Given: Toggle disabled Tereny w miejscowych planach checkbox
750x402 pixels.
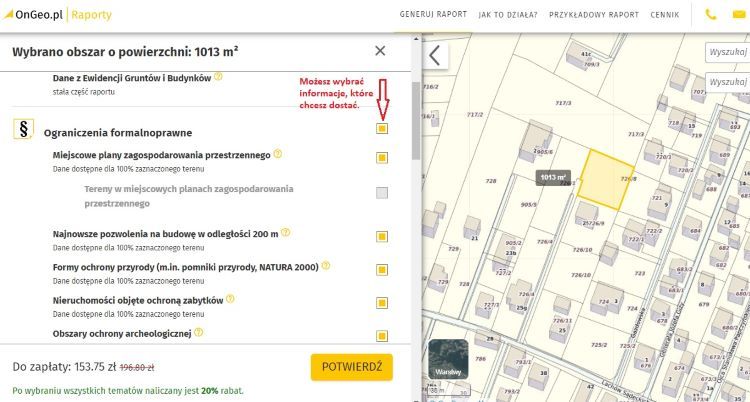Looking at the screenshot, I should [x=382, y=193].
